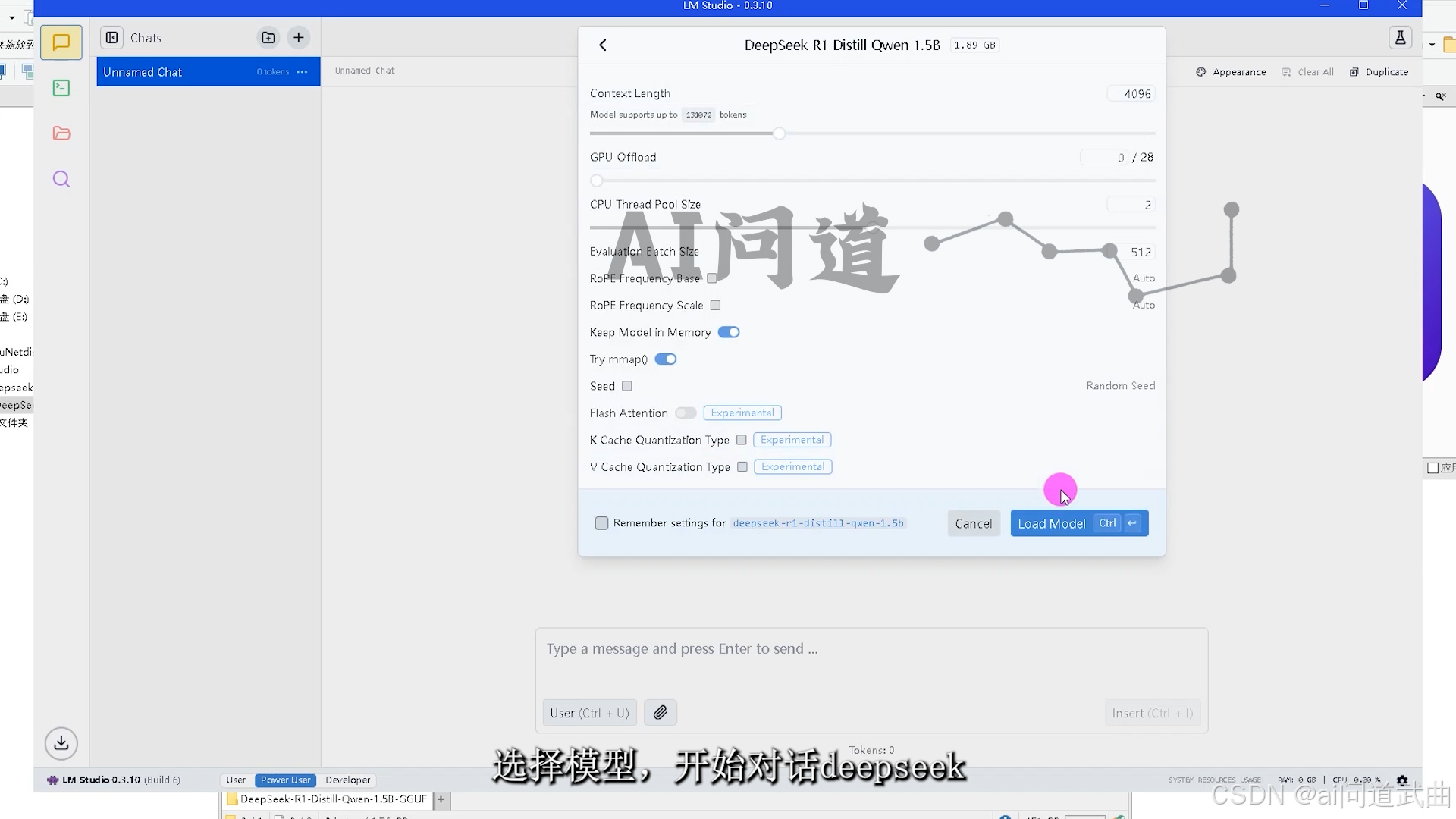Click the Load Model button
1456x819 pixels.
coord(1052,523)
